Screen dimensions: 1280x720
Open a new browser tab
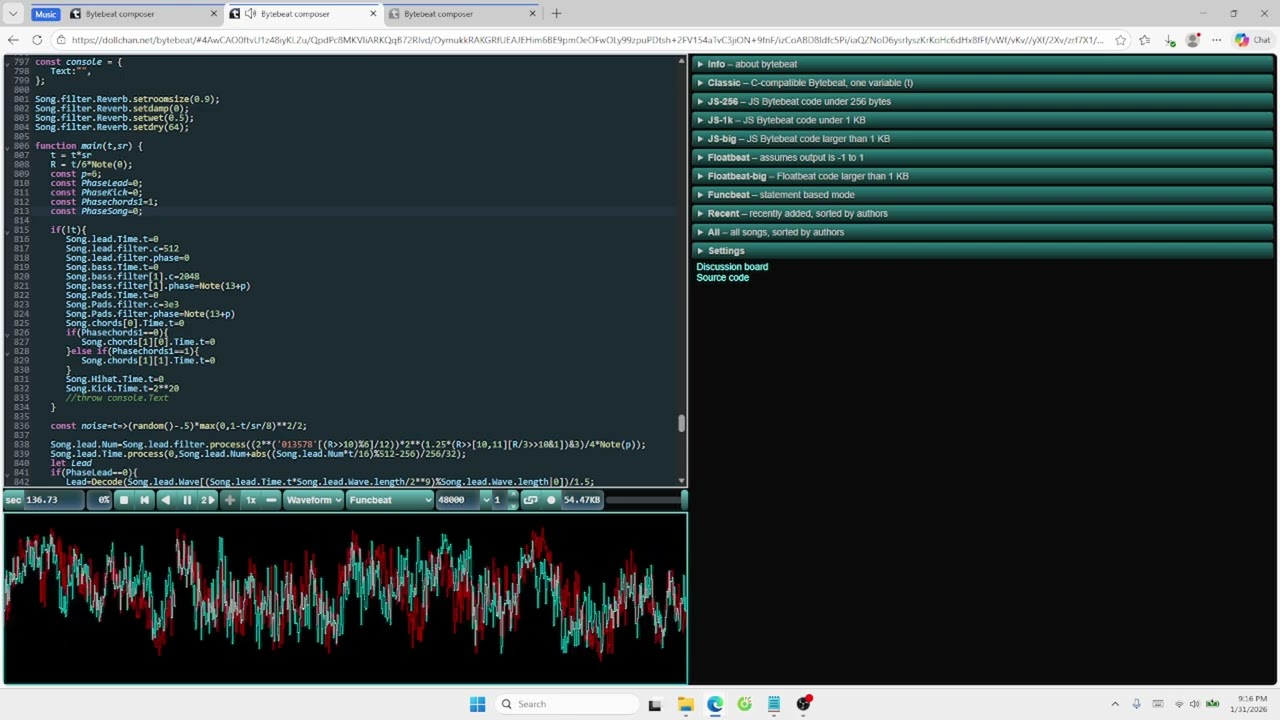click(556, 14)
